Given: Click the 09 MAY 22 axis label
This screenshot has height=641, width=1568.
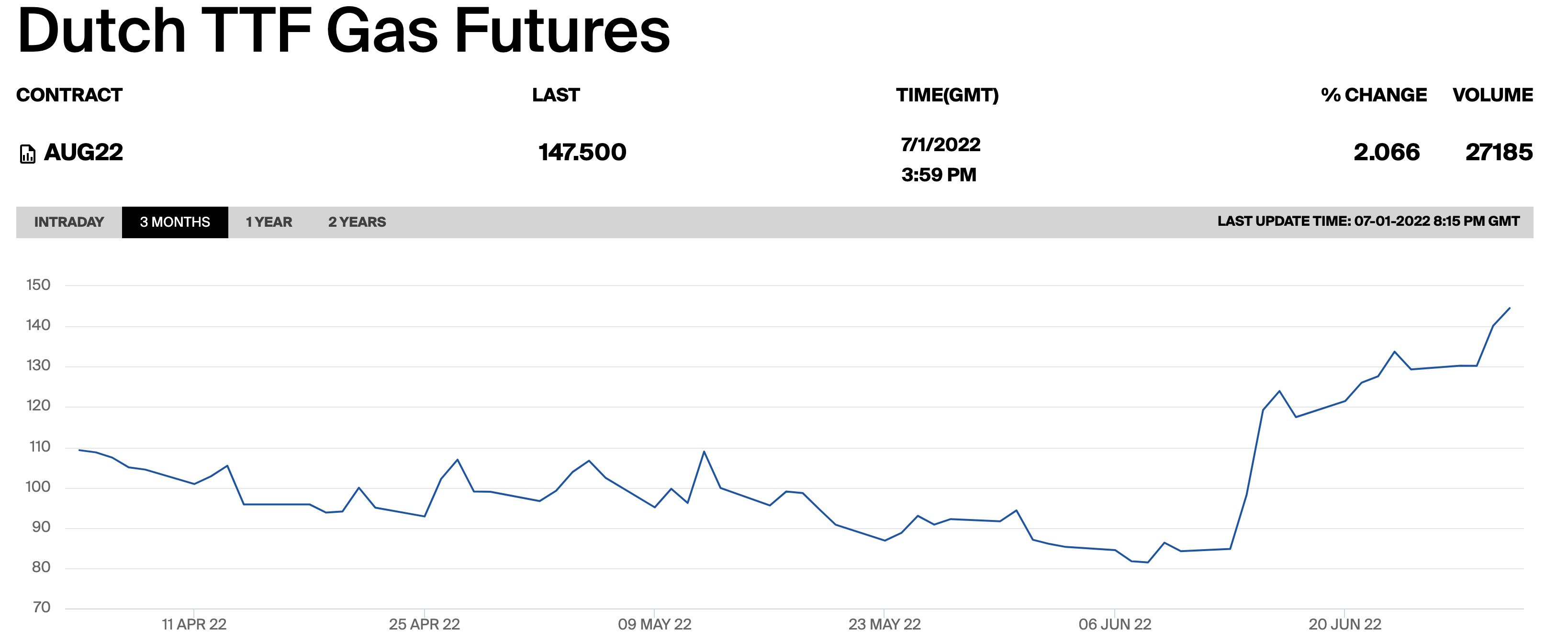Looking at the screenshot, I should coord(654,625).
